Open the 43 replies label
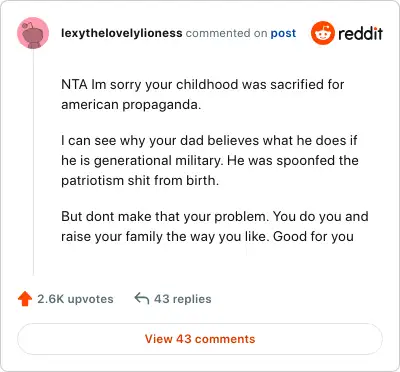The image size is (400, 372). click(x=183, y=299)
